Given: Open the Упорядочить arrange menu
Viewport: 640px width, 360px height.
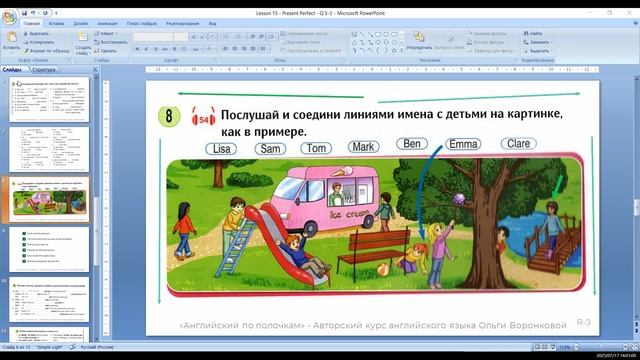Looking at the screenshot, I should [419, 41].
